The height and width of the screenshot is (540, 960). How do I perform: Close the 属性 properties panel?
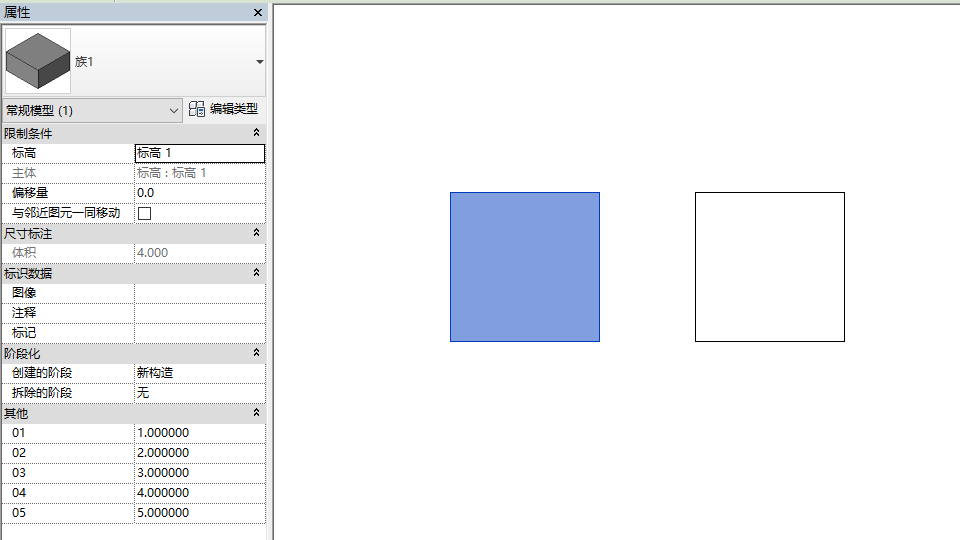tap(258, 12)
